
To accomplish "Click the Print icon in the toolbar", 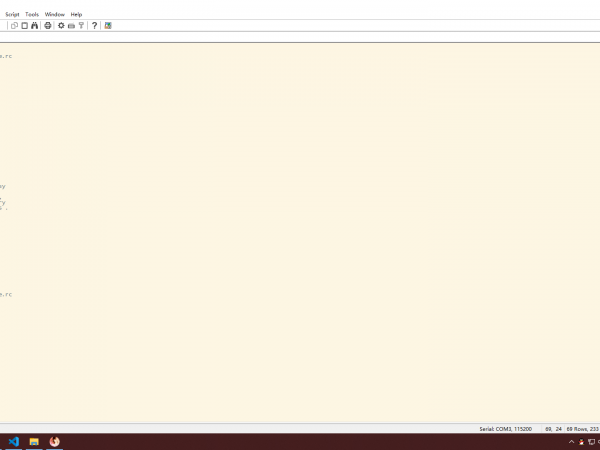I will coord(47,25).
